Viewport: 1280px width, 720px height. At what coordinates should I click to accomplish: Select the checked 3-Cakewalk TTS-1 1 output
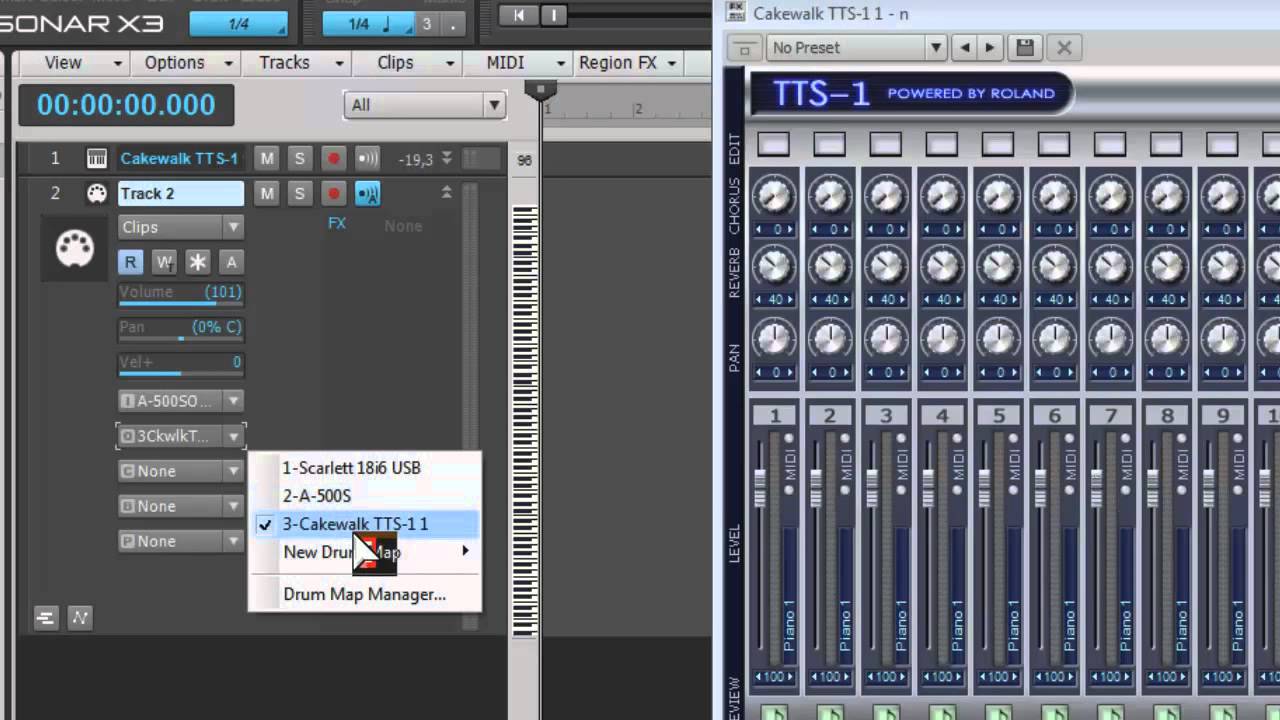point(365,524)
